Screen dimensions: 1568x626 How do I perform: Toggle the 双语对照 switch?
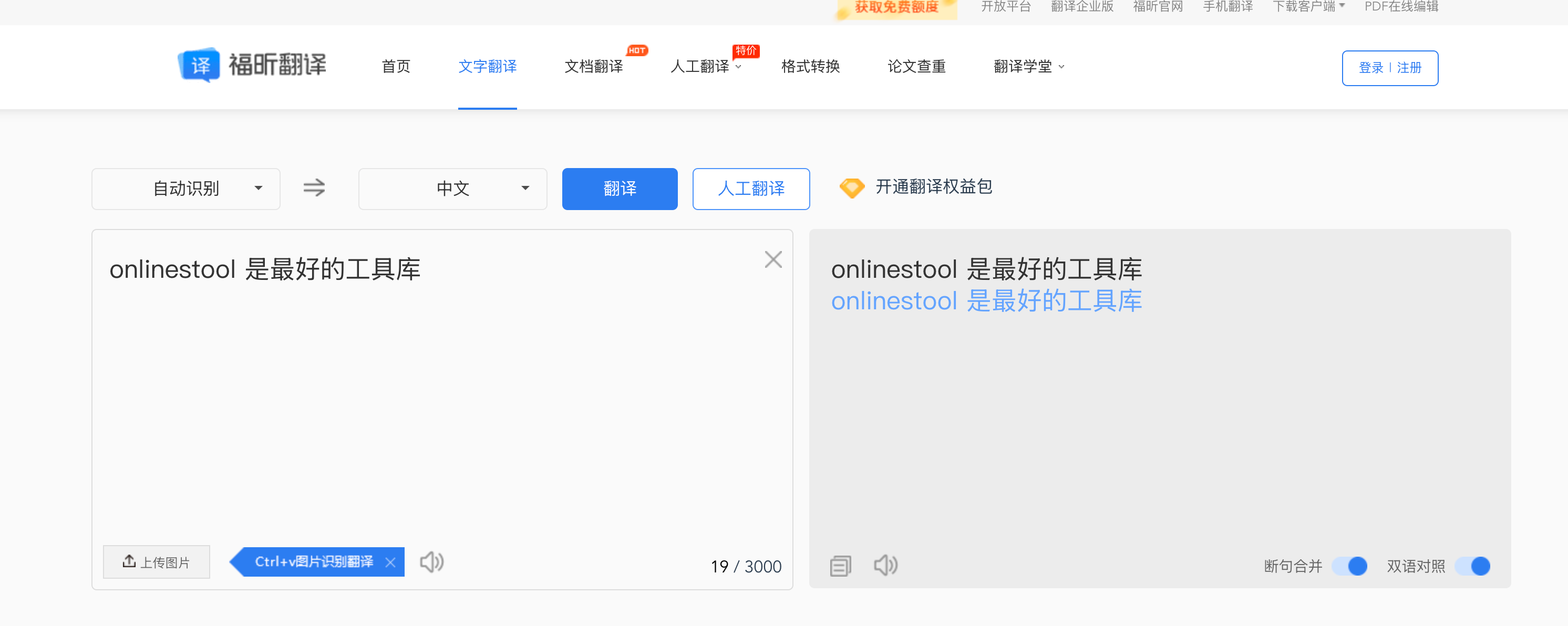tap(1472, 566)
